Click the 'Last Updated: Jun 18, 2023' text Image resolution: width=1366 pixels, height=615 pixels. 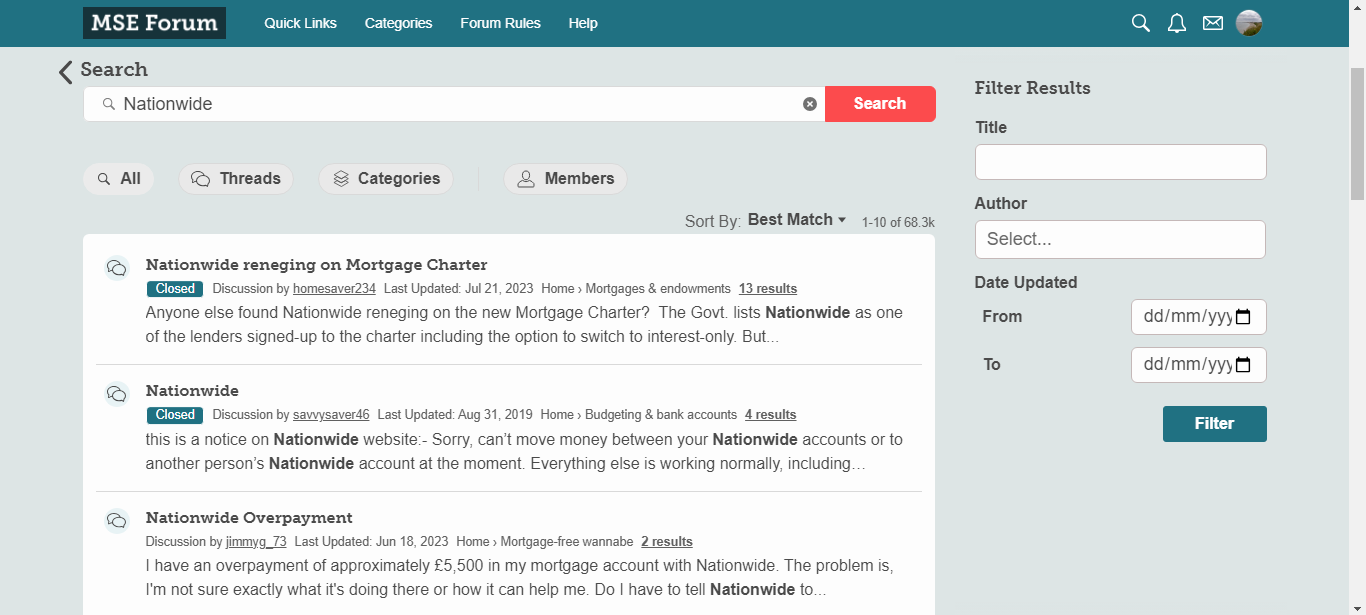(x=371, y=542)
